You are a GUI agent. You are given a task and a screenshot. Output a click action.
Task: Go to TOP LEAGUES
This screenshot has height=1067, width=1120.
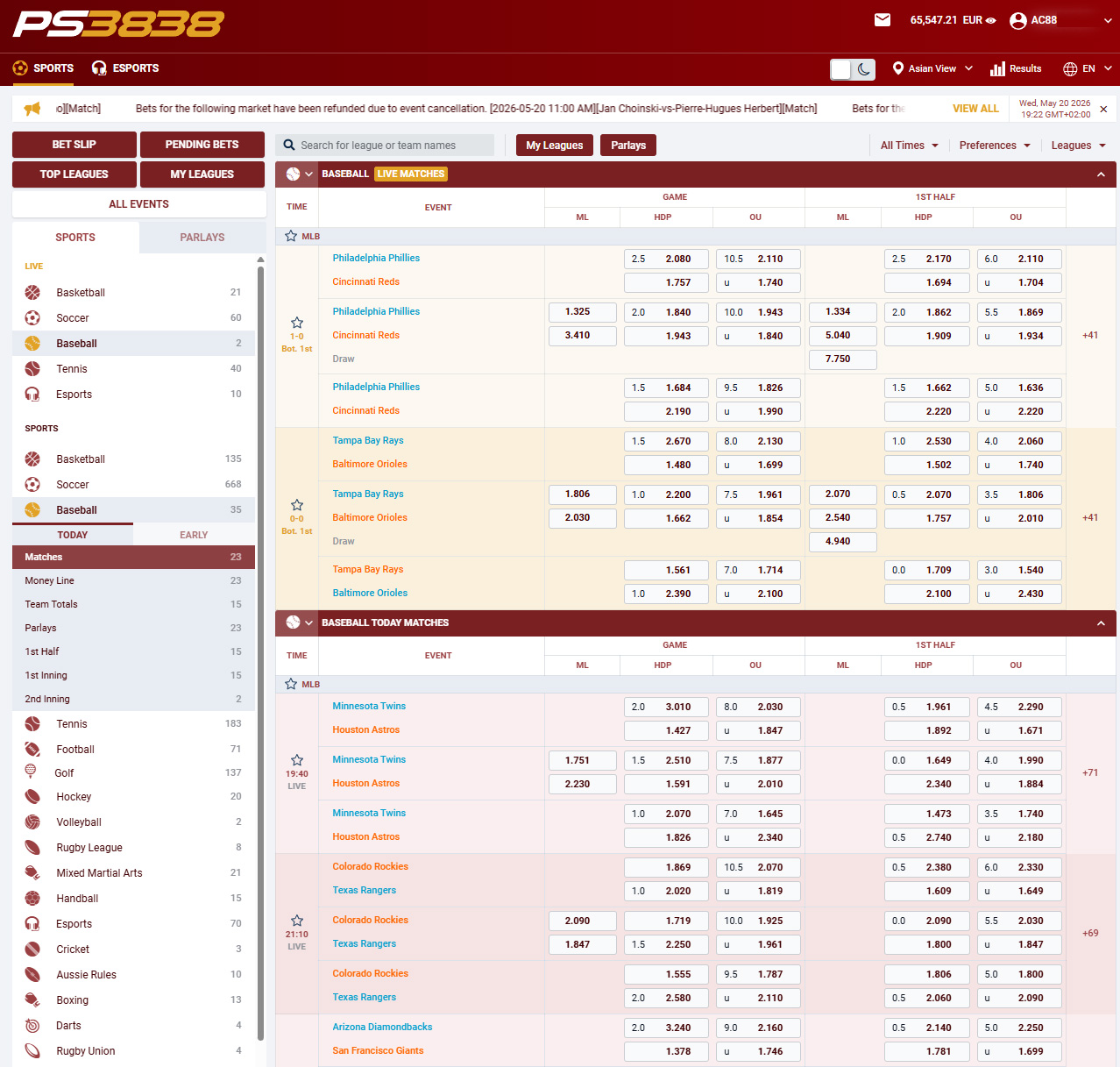point(74,174)
